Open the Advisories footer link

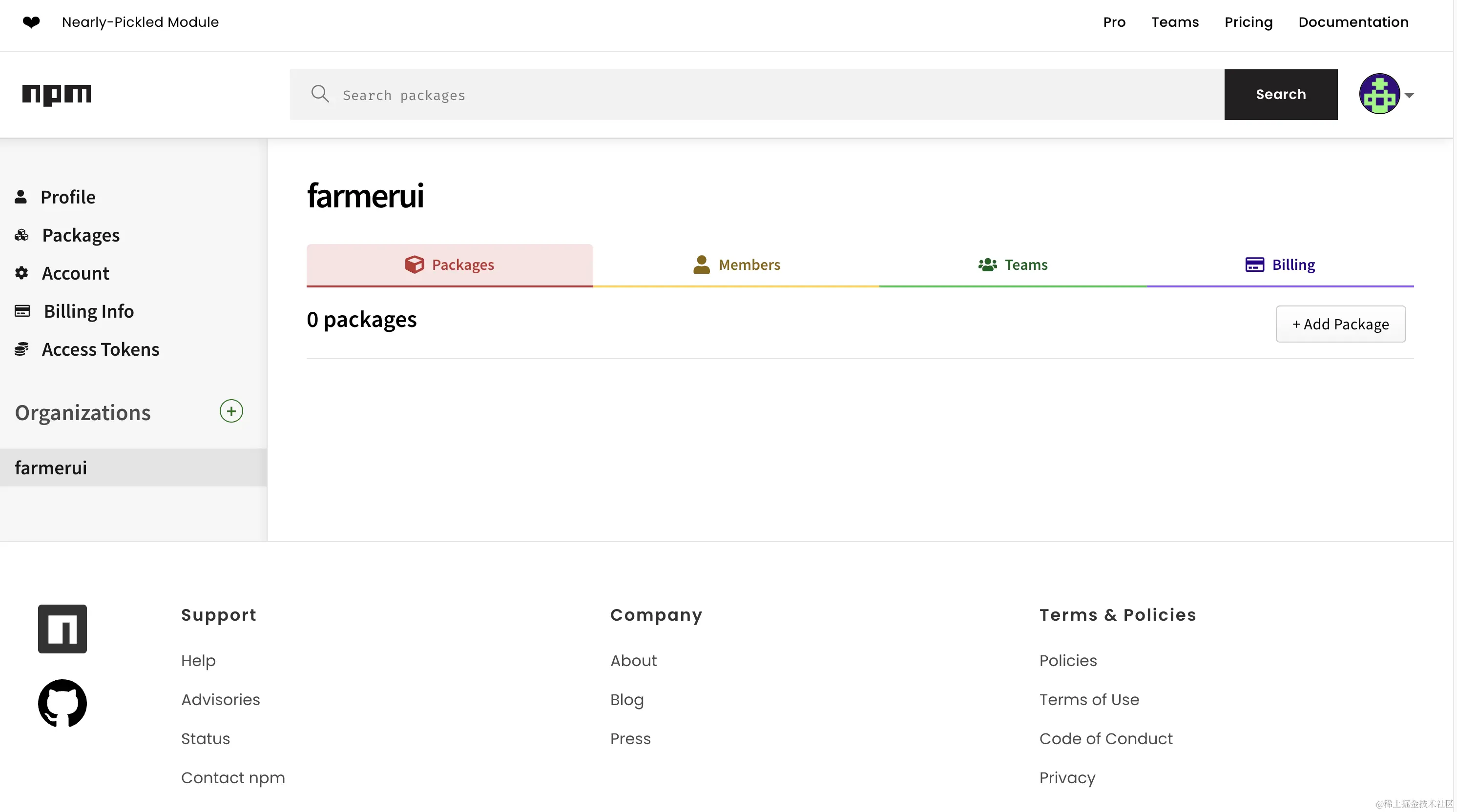pyautogui.click(x=220, y=699)
